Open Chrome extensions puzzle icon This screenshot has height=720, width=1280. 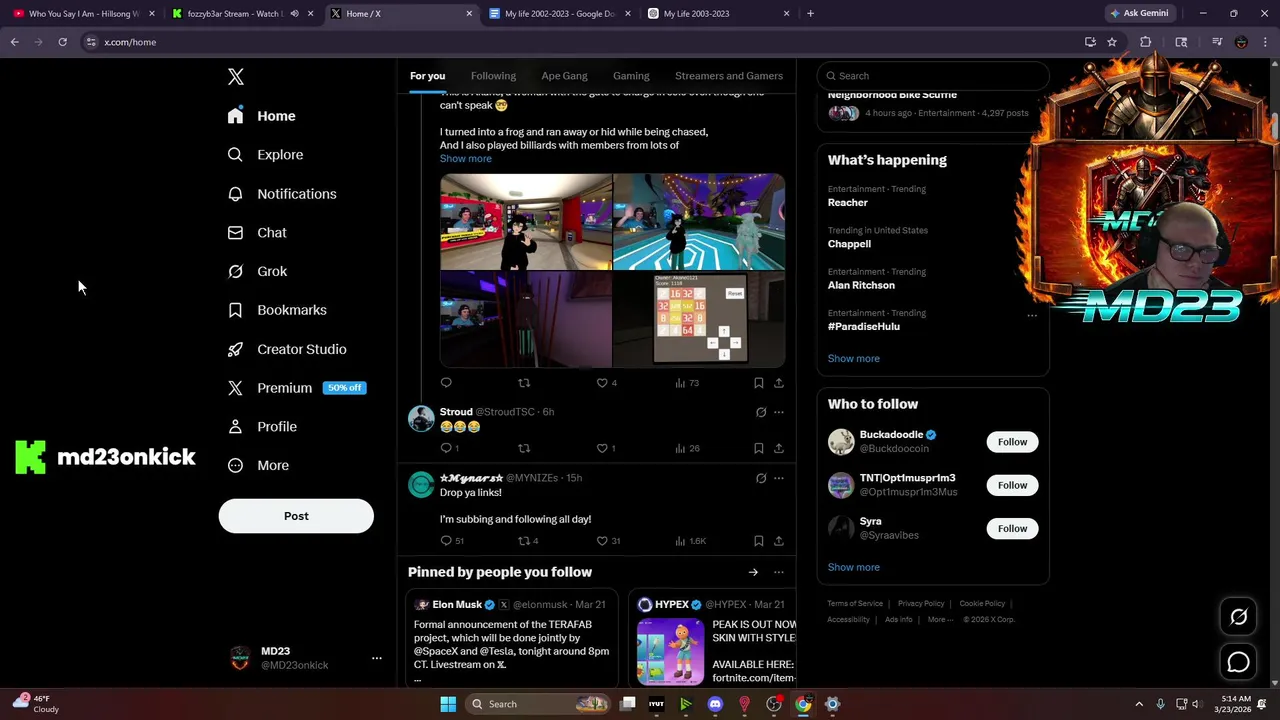(x=1146, y=42)
